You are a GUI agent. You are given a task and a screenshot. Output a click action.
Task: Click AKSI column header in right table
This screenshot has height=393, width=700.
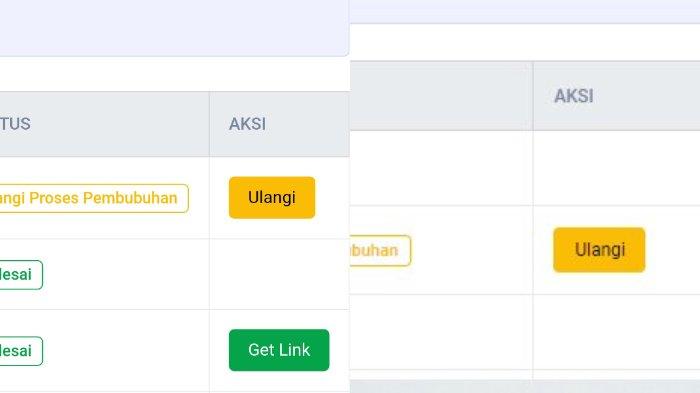574,96
